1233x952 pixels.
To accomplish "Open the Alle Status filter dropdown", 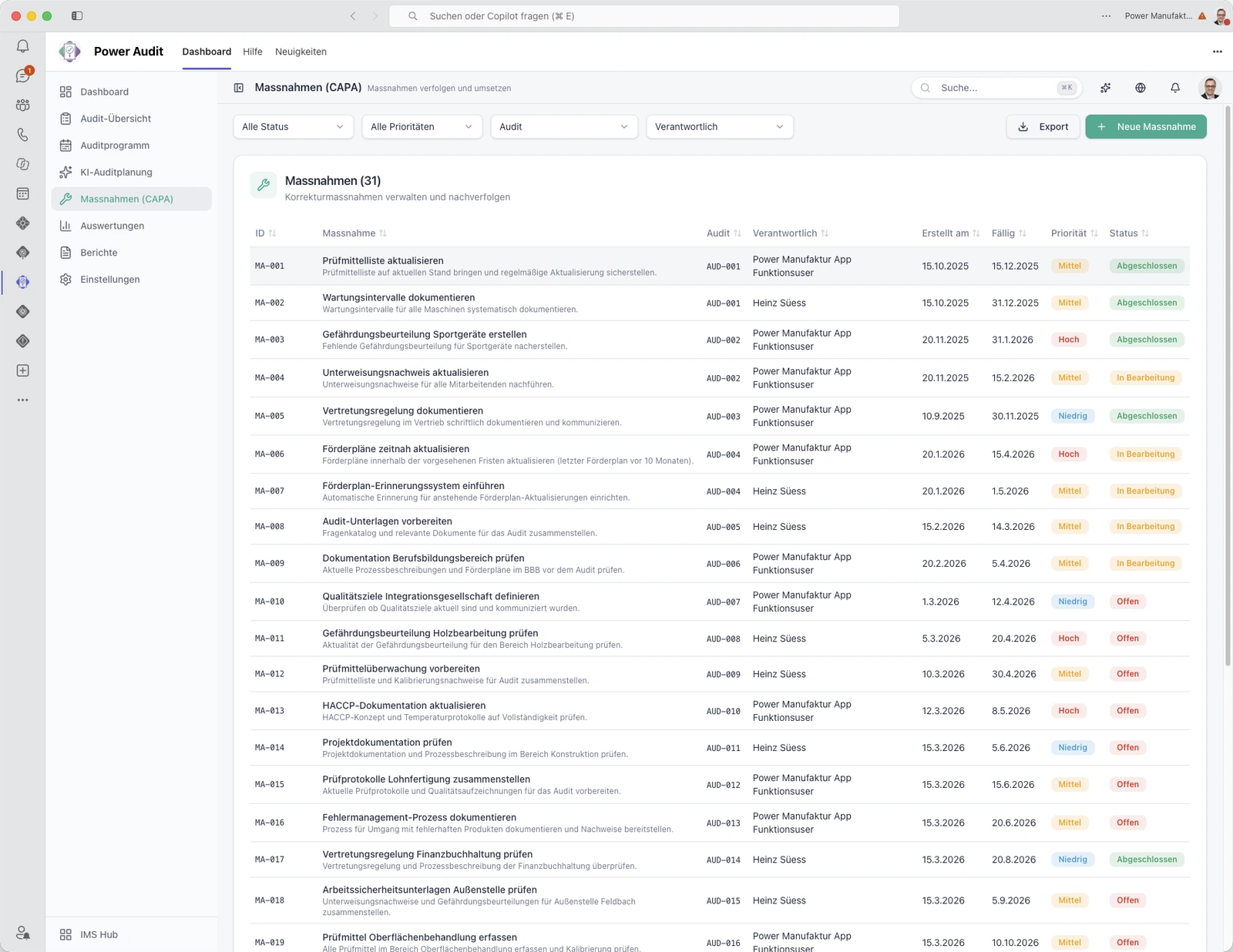I will [293, 126].
